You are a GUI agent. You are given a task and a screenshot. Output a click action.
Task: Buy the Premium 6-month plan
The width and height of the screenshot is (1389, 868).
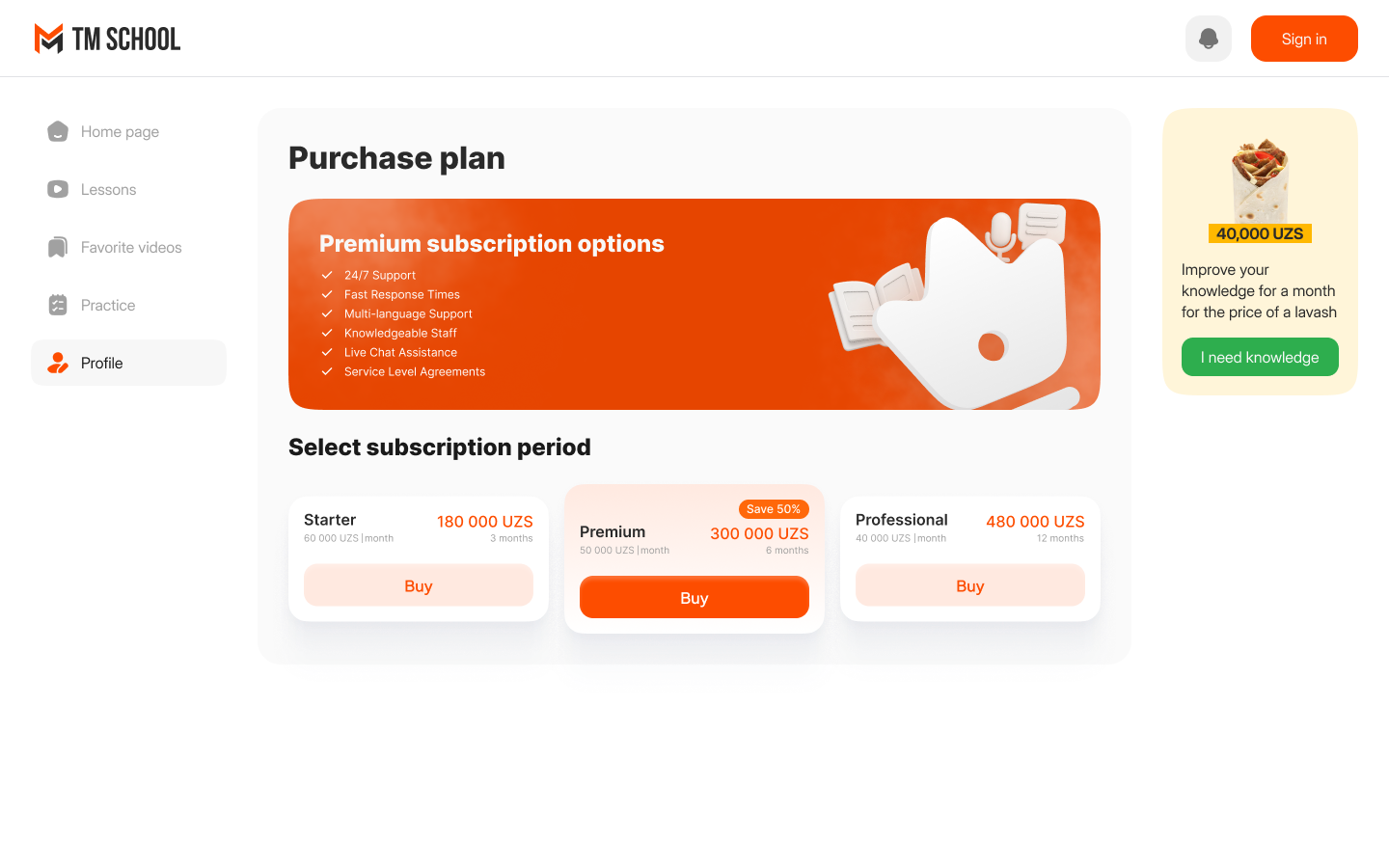[x=694, y=598]
